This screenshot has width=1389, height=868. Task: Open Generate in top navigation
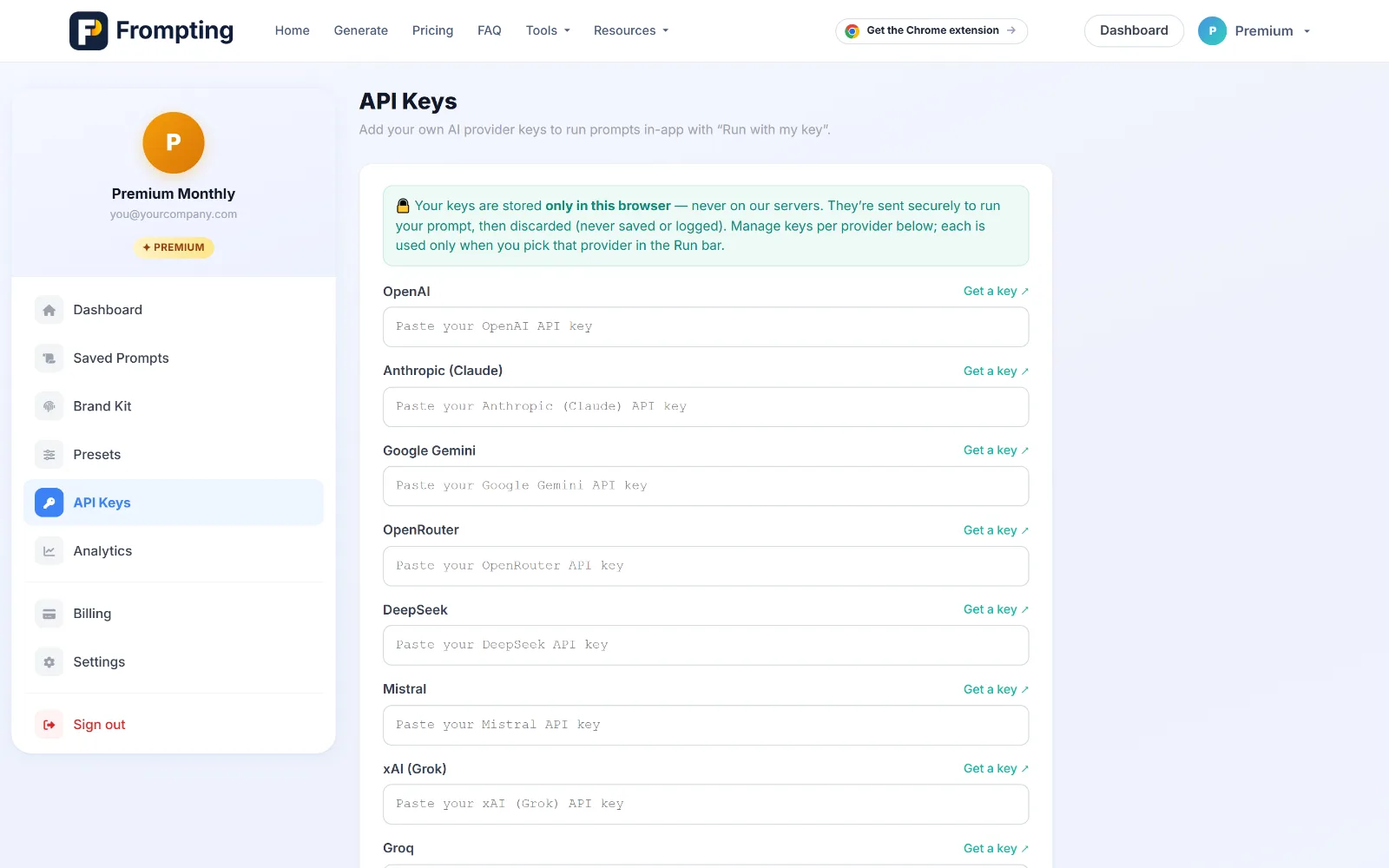pyautogui.click(x=361, y=30)
